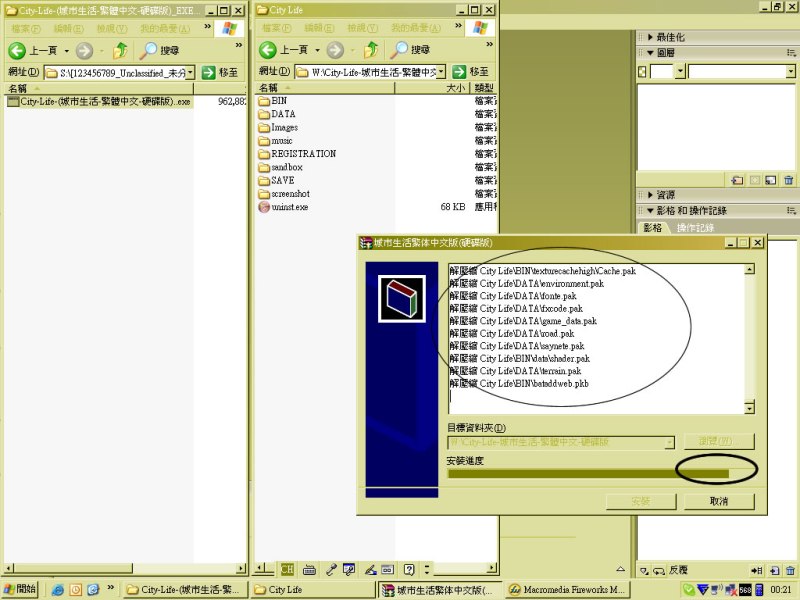This screenshot has height=600, width=800.
Task: Select the Images folder
Action: coord(278,128)
